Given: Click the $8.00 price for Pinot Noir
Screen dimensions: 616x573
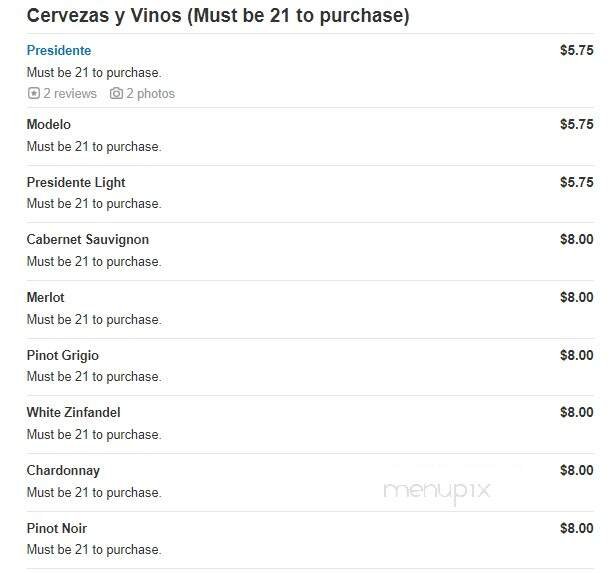Looking at the screenshot, I should point(576,528).
